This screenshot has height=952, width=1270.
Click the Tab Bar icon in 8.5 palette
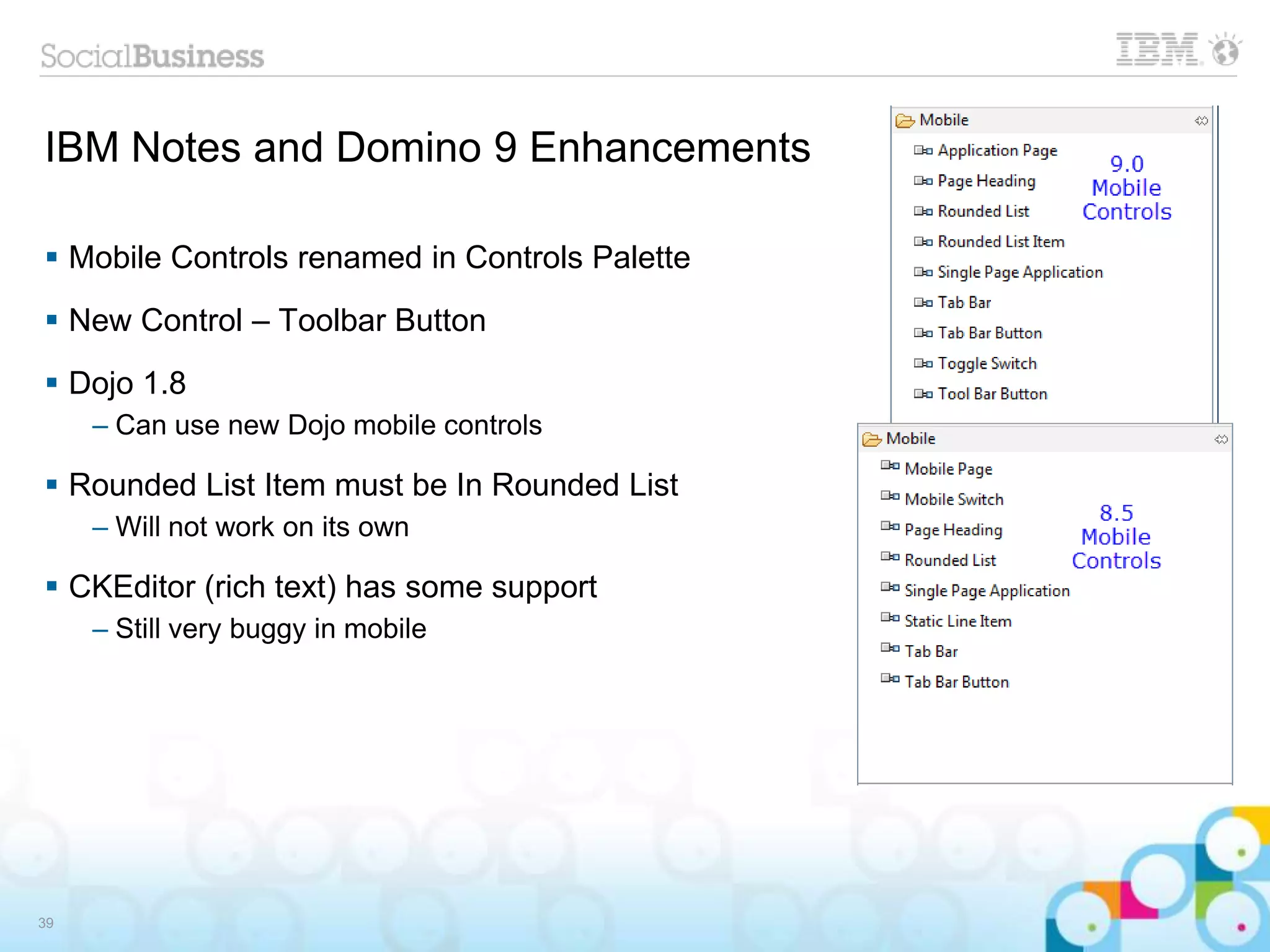[x=890, y=648]
